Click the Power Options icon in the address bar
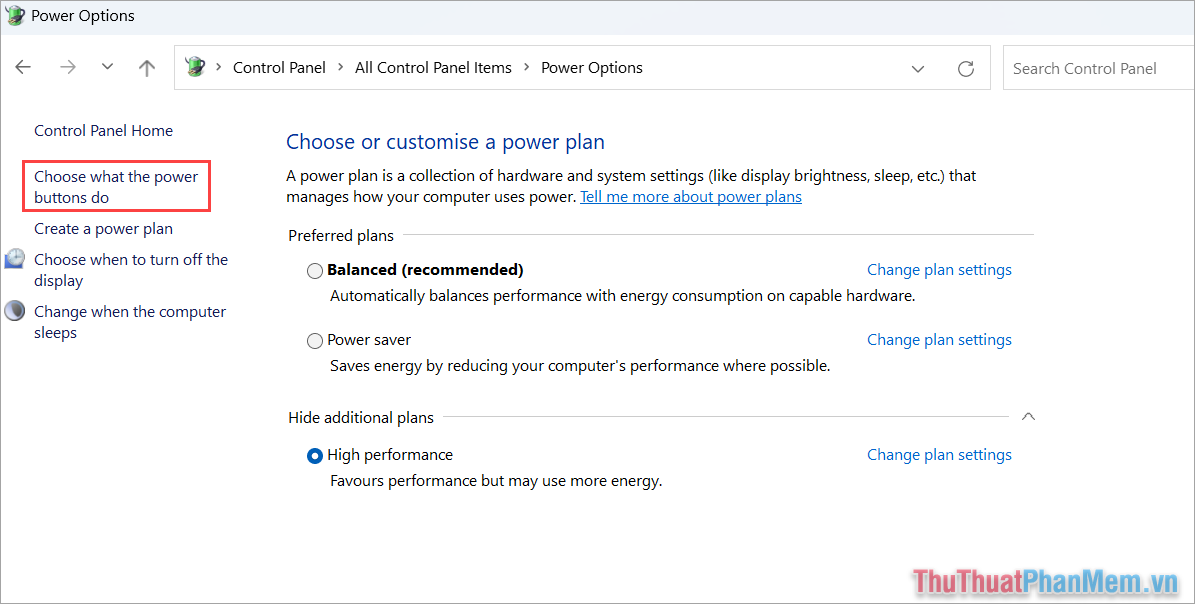This screenshot has height=604, width=1195. pos(195,66)
